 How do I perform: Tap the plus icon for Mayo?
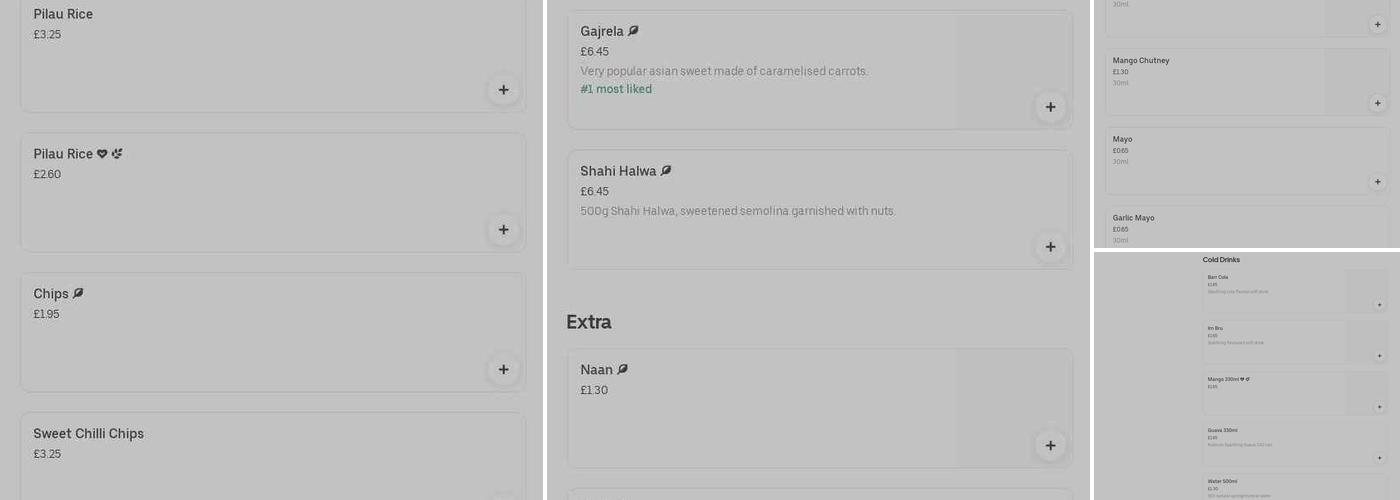tap(1377, 182)
